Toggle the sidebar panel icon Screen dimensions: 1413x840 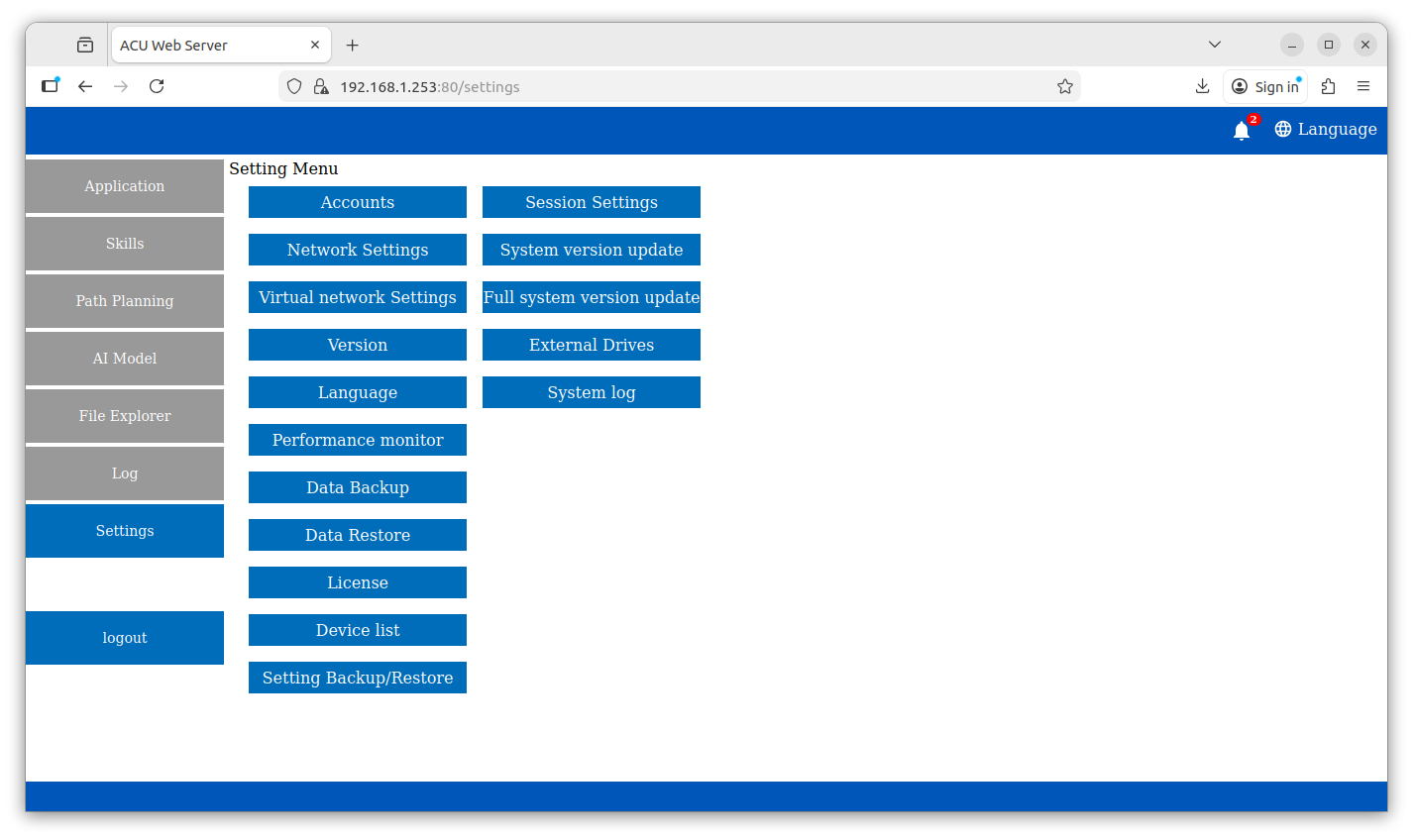[x=50, y=86]
